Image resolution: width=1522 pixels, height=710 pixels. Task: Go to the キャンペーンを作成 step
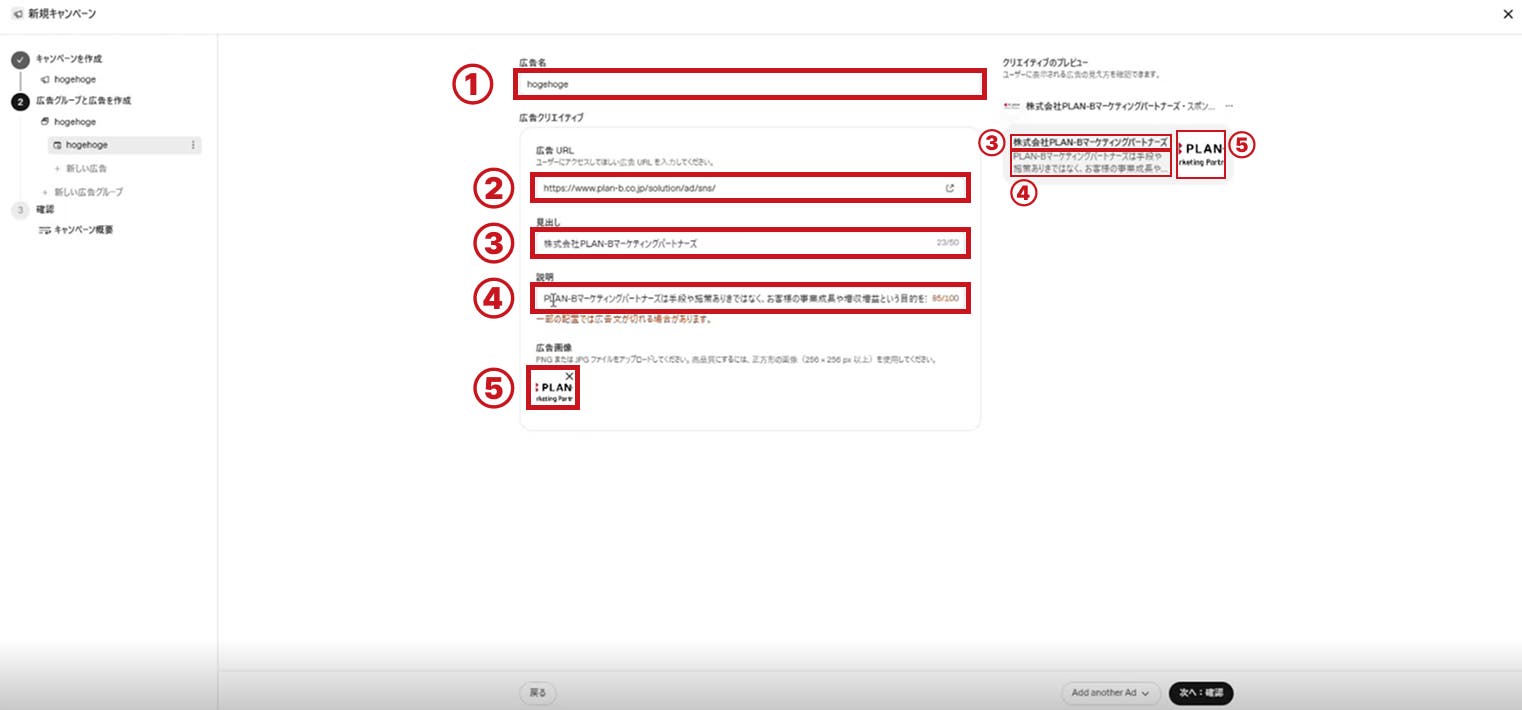[x=69, y=59]
